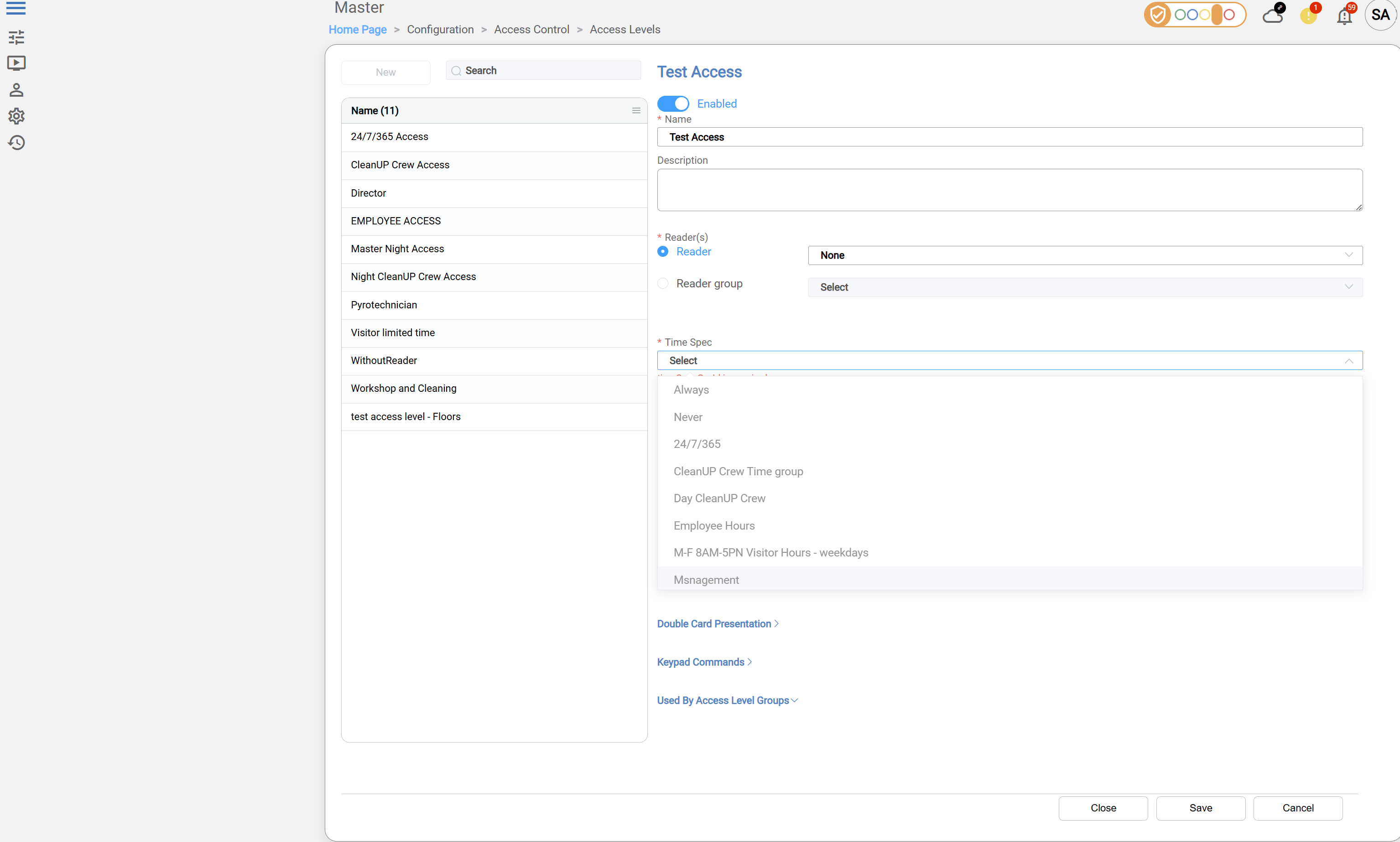Click the person icon in sidebar
Screen dimensions: 1400x842
(16, 90)
